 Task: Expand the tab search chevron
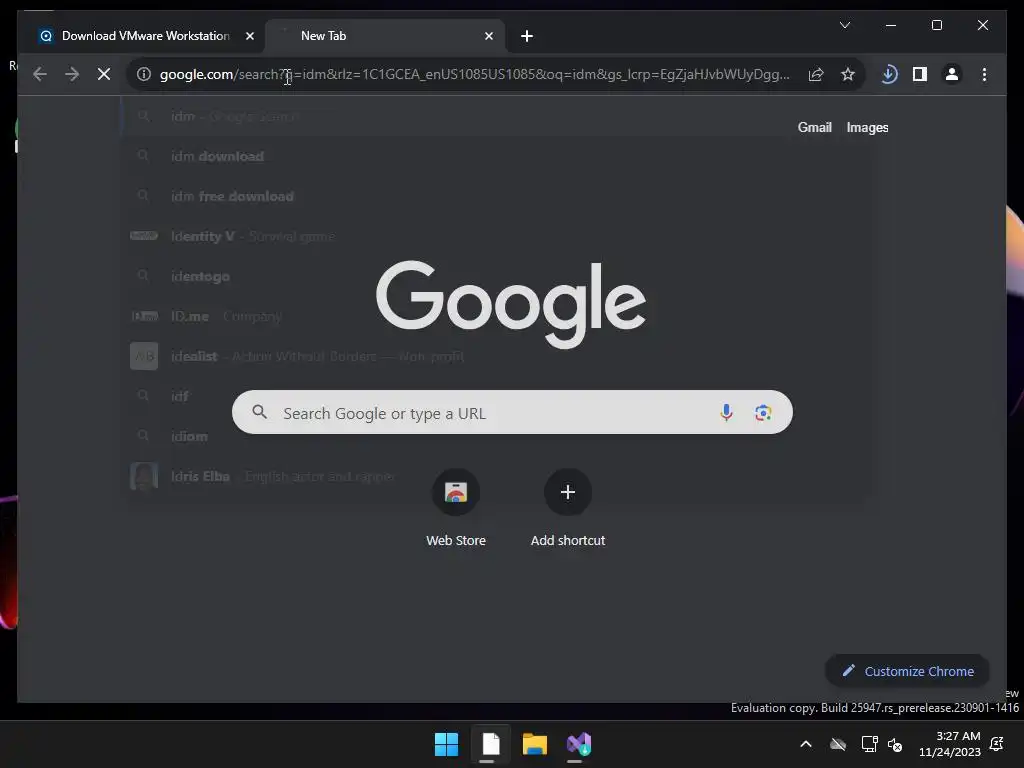tap(844, 25)
